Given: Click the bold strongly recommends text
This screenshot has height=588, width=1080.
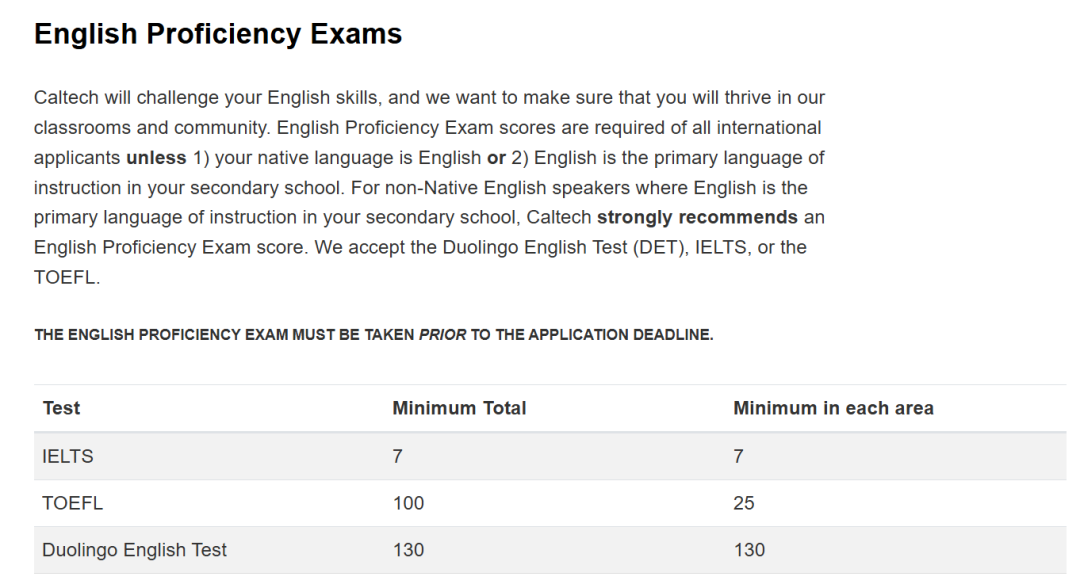Looking at the screenshot, I should 697,218.
